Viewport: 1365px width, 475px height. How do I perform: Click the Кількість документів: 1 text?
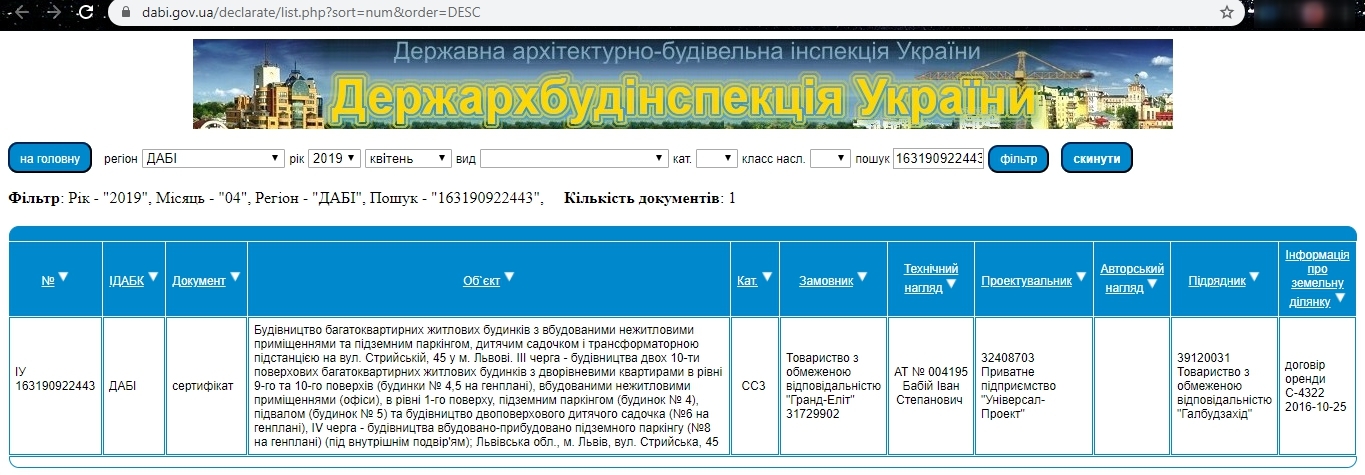[650, 198]
